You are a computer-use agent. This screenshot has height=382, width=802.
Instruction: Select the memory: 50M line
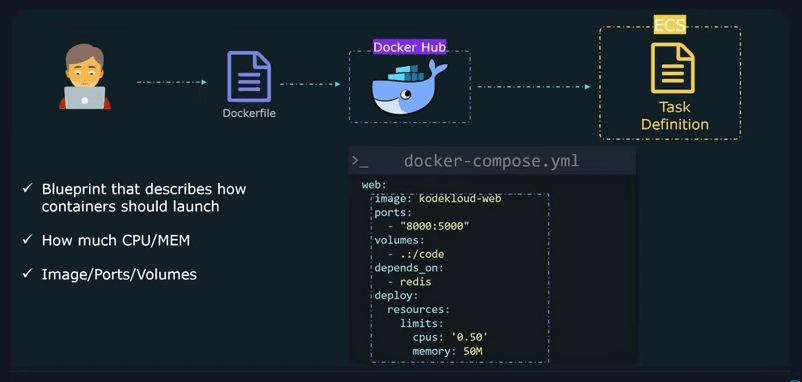coord(448,351)
